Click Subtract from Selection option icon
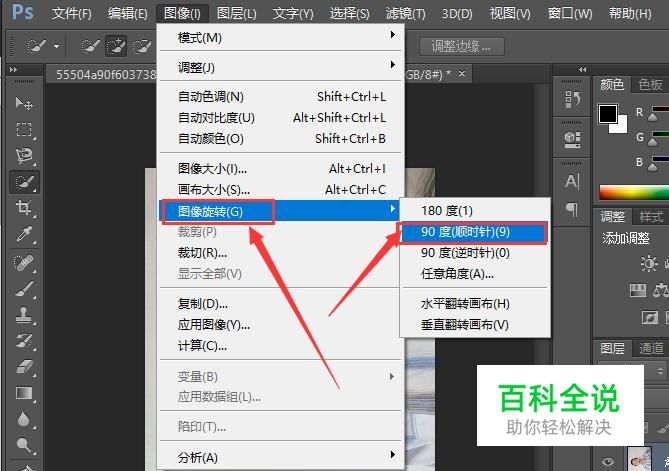The width and height of the screenshot is (669, 471). pos(142,46)
